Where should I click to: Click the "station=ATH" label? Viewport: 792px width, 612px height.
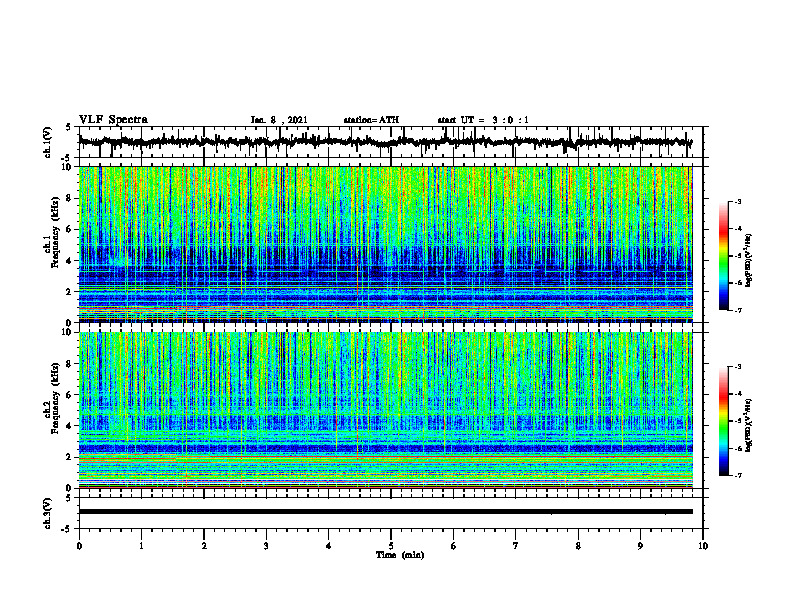371,120
